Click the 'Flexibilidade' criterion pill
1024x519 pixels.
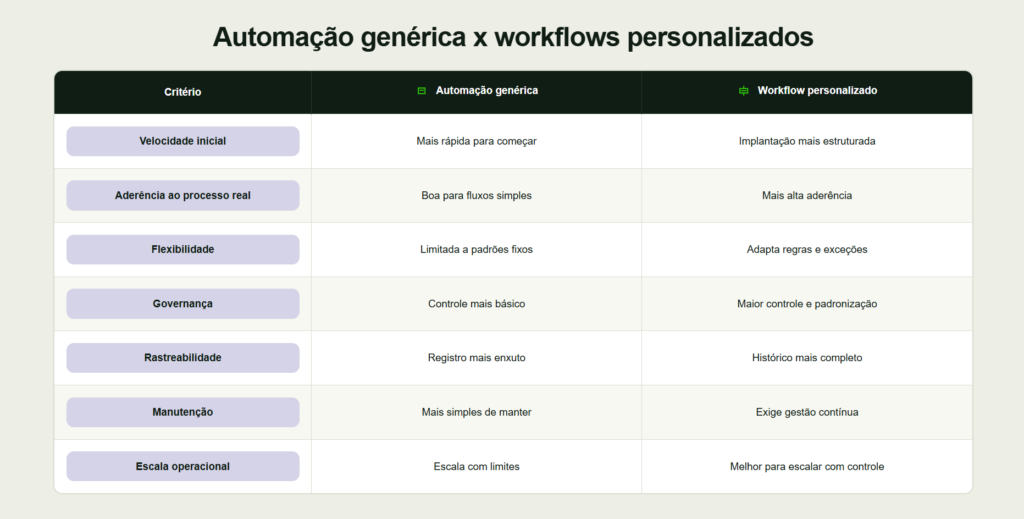[x=183, y=249]
